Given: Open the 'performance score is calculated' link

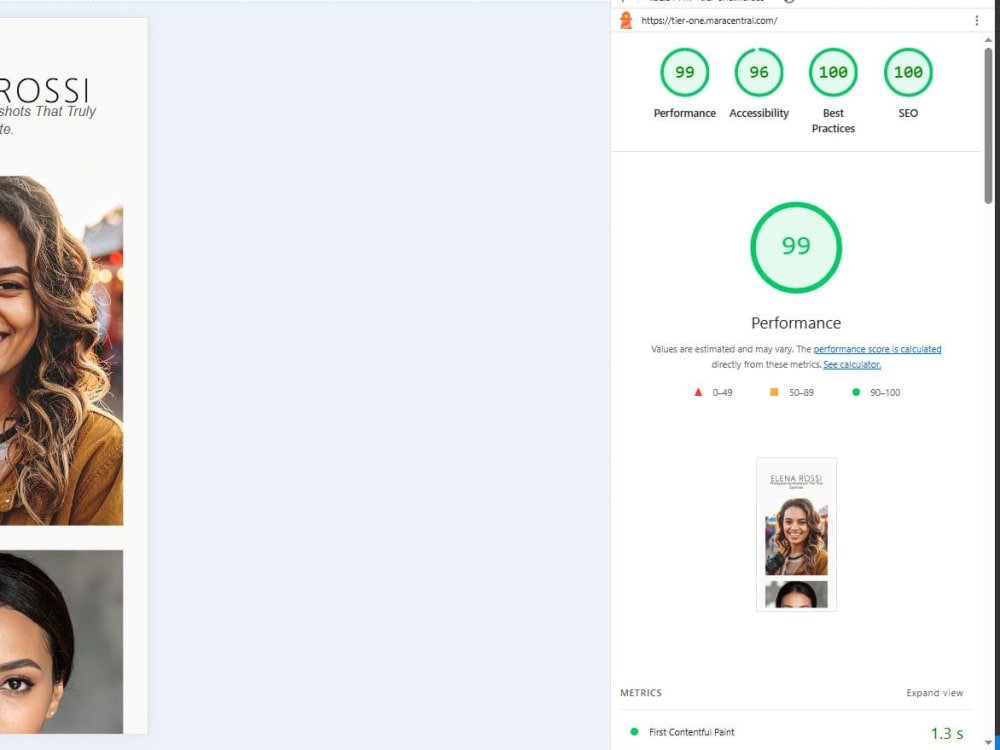Looking at the screenshot, I should click(x=877, y=349).
